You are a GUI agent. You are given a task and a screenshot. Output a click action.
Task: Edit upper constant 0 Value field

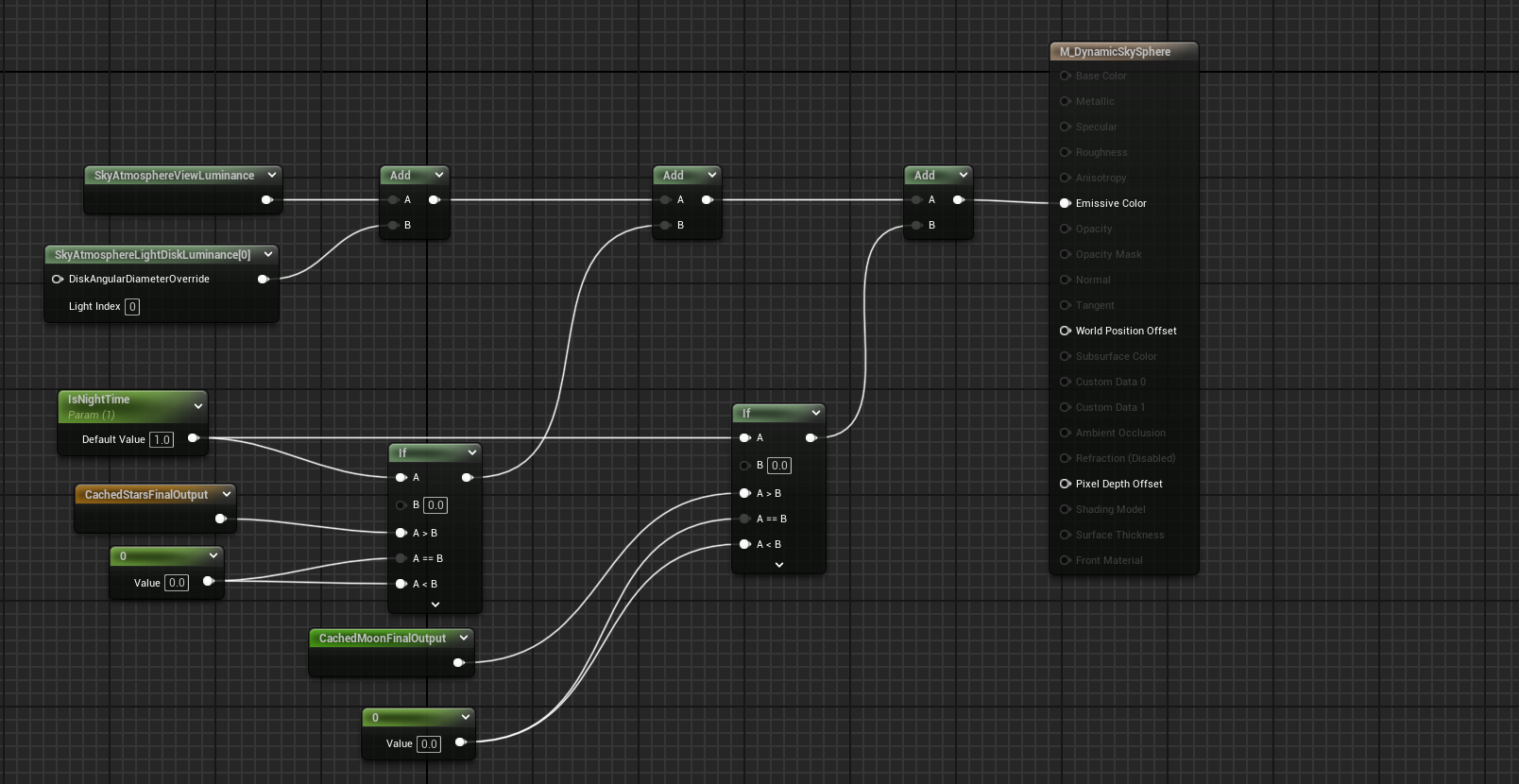coord(177,583)
